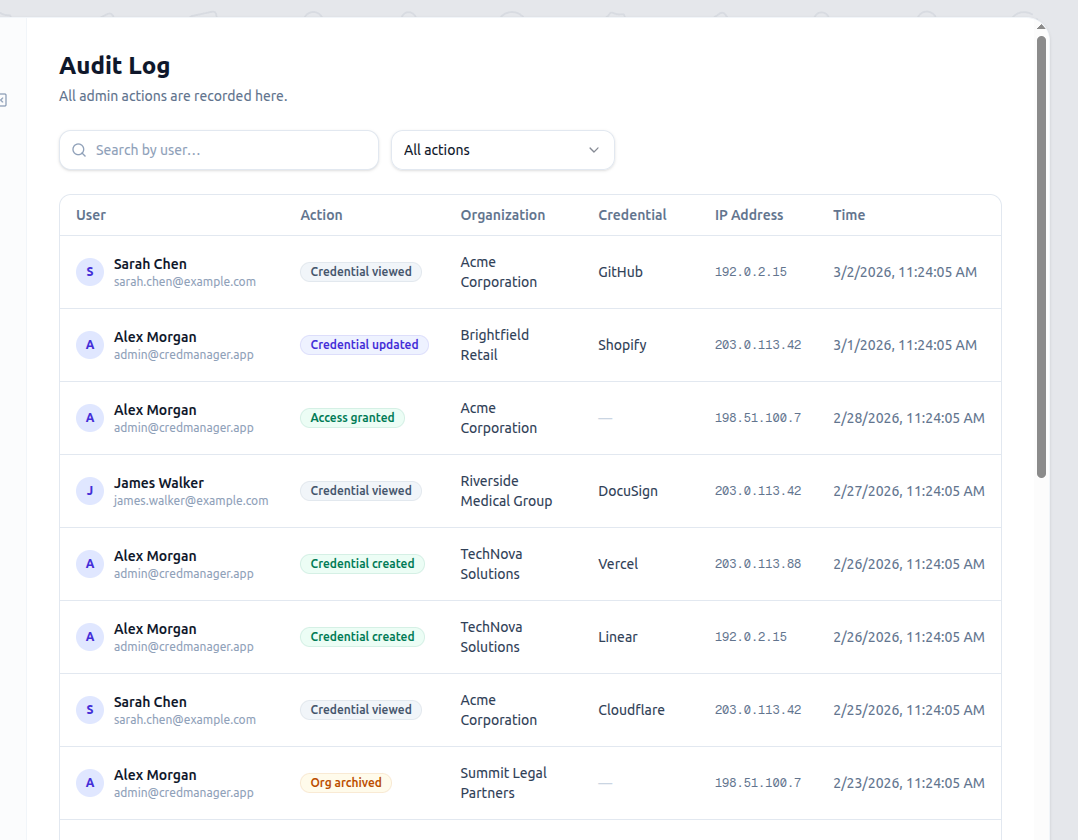
Task: Click the magnifier icon in the search box
Action: pos(79,150)
